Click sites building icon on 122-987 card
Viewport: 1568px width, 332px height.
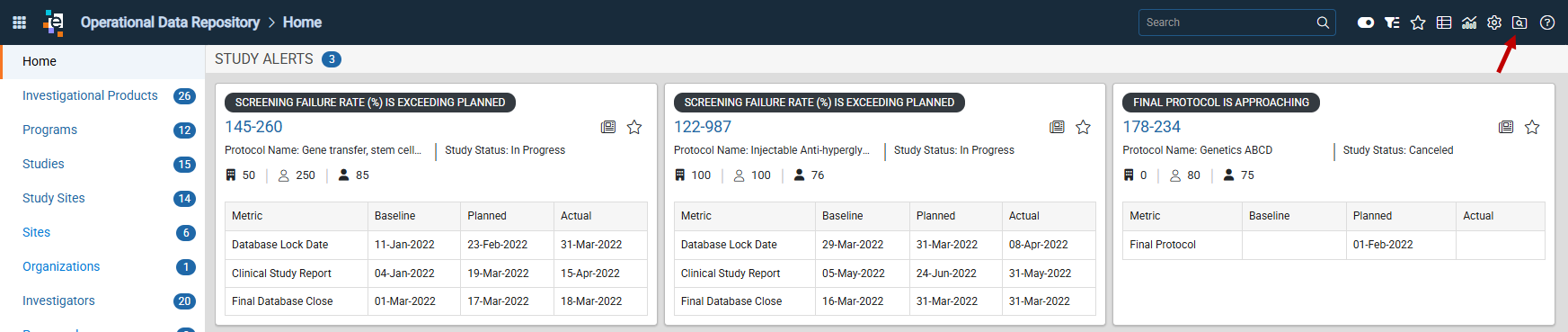click(680, 175)
